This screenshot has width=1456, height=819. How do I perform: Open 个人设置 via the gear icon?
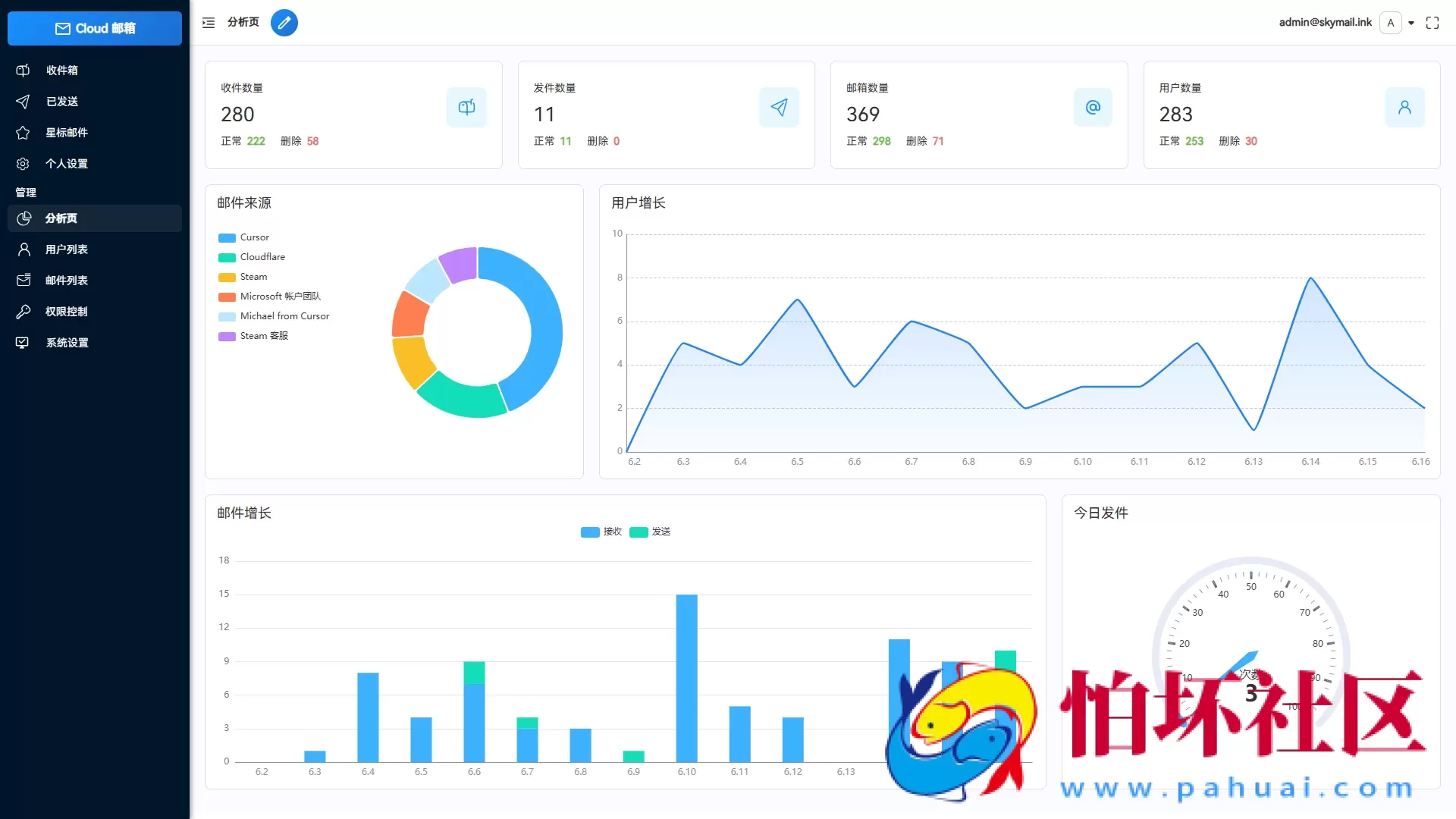(23, 164)
